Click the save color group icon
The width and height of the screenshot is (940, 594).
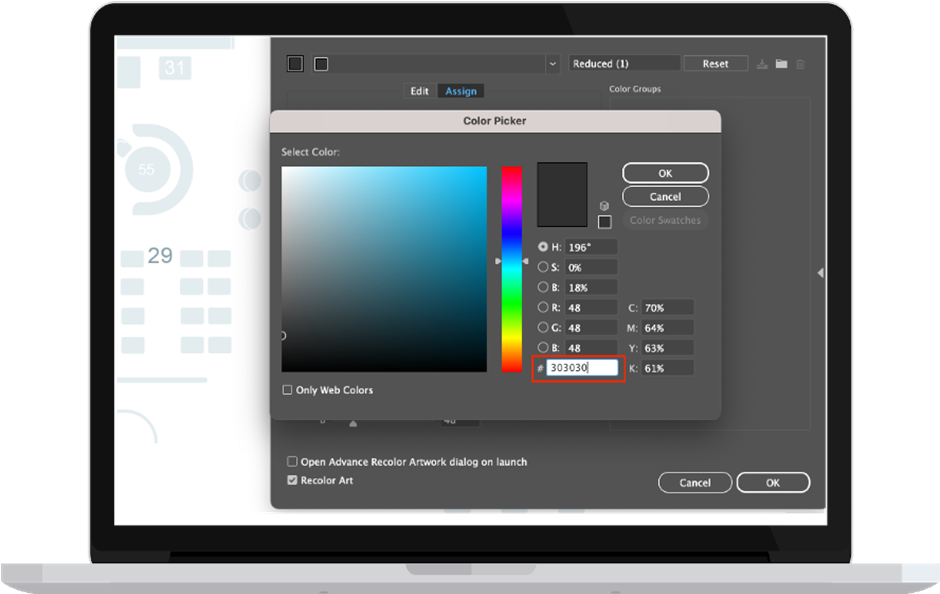point(762,64)
